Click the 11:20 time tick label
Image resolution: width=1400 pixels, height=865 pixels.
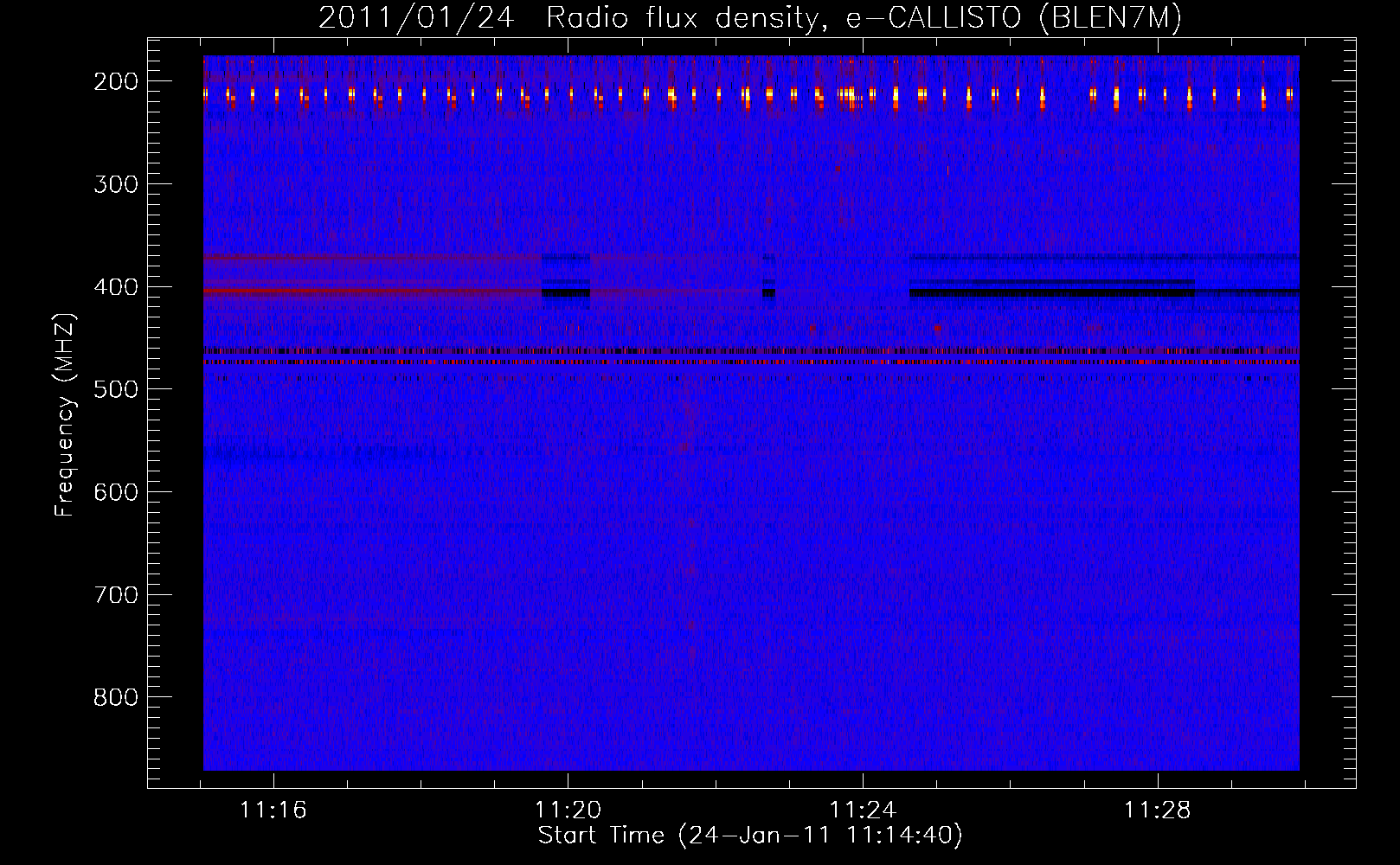tap(568, 811)
